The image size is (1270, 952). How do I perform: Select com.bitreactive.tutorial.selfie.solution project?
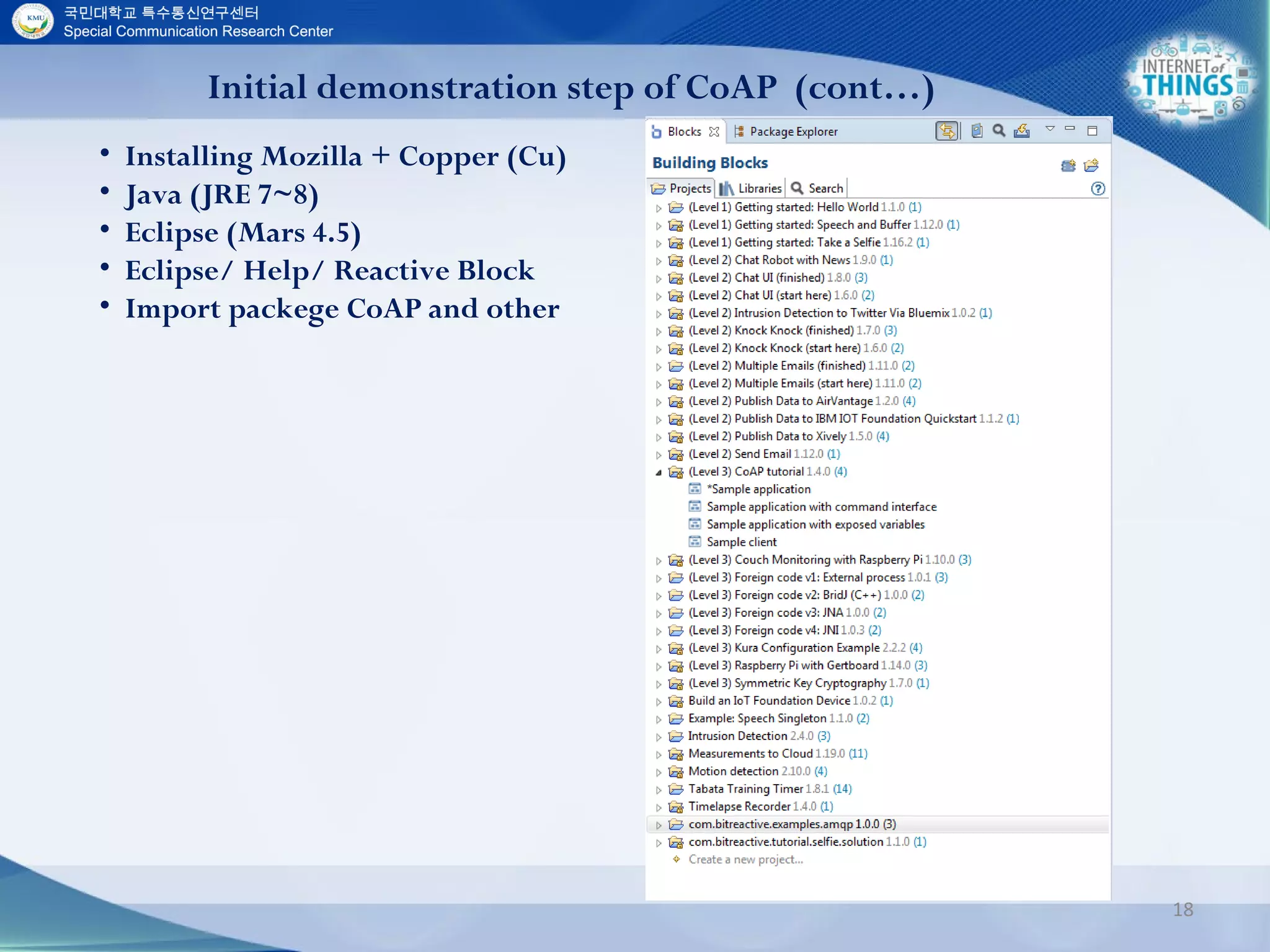[x=807, y=842]
